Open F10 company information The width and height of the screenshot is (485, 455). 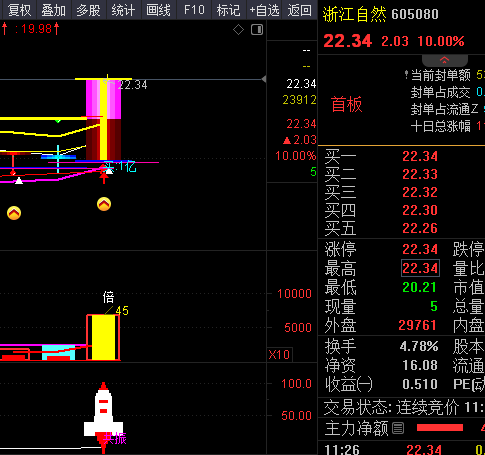(194, 10)
